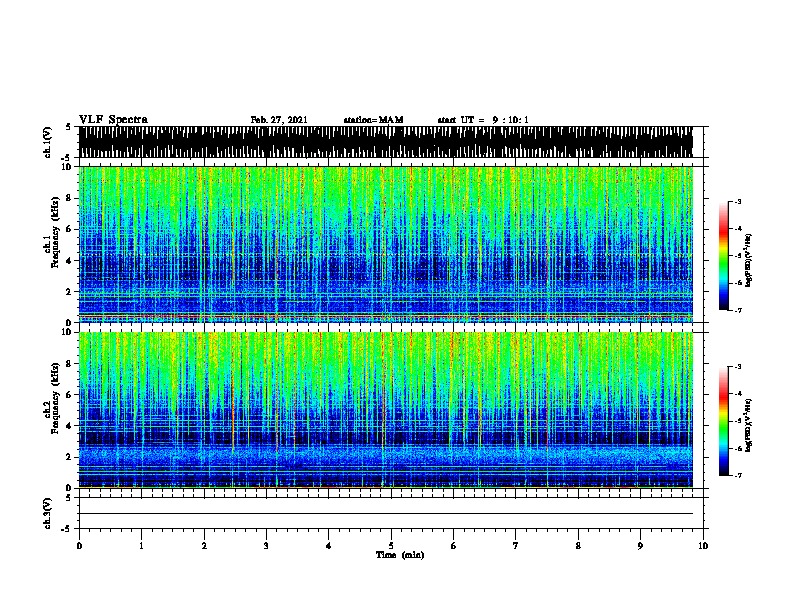Click the "-7" label on ch.1 color bar
792x612 pixels.
click(738, 310)
